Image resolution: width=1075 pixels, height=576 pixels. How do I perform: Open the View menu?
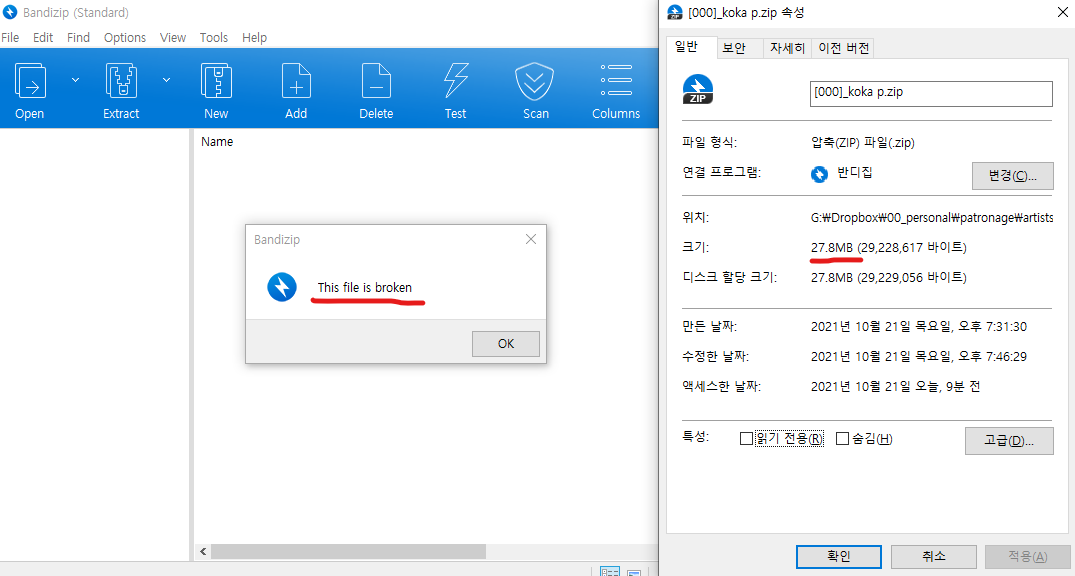pos(173,38)
